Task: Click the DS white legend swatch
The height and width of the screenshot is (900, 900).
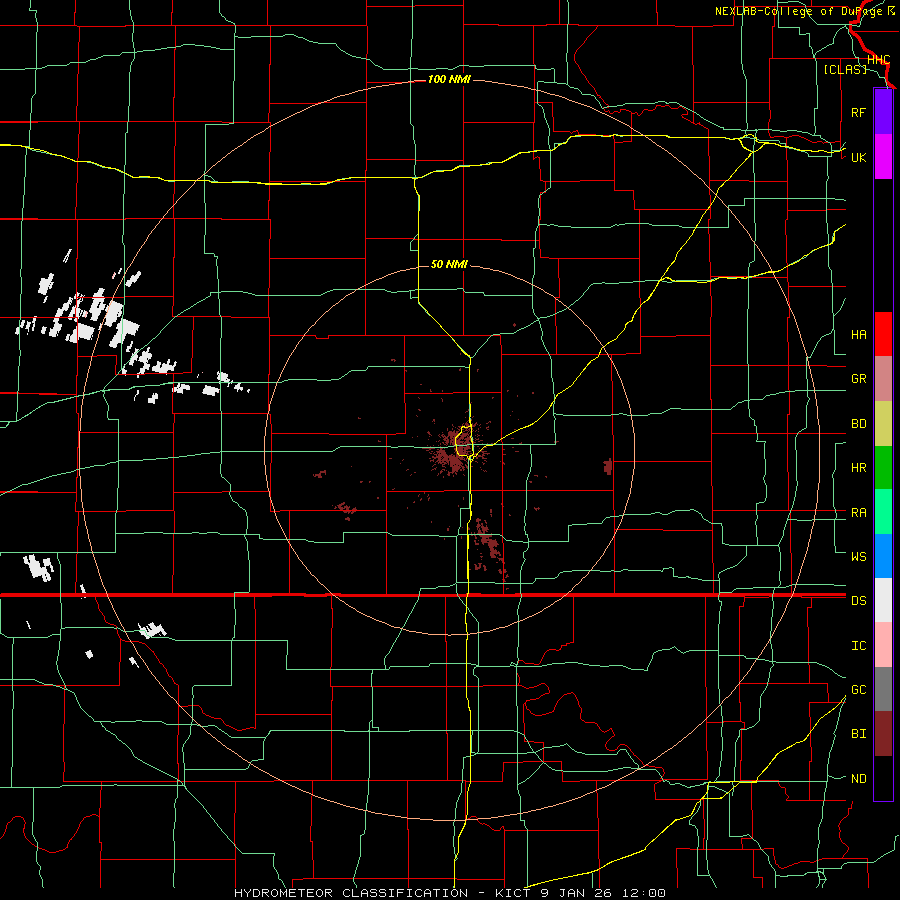Action: (x=883, y=600)
